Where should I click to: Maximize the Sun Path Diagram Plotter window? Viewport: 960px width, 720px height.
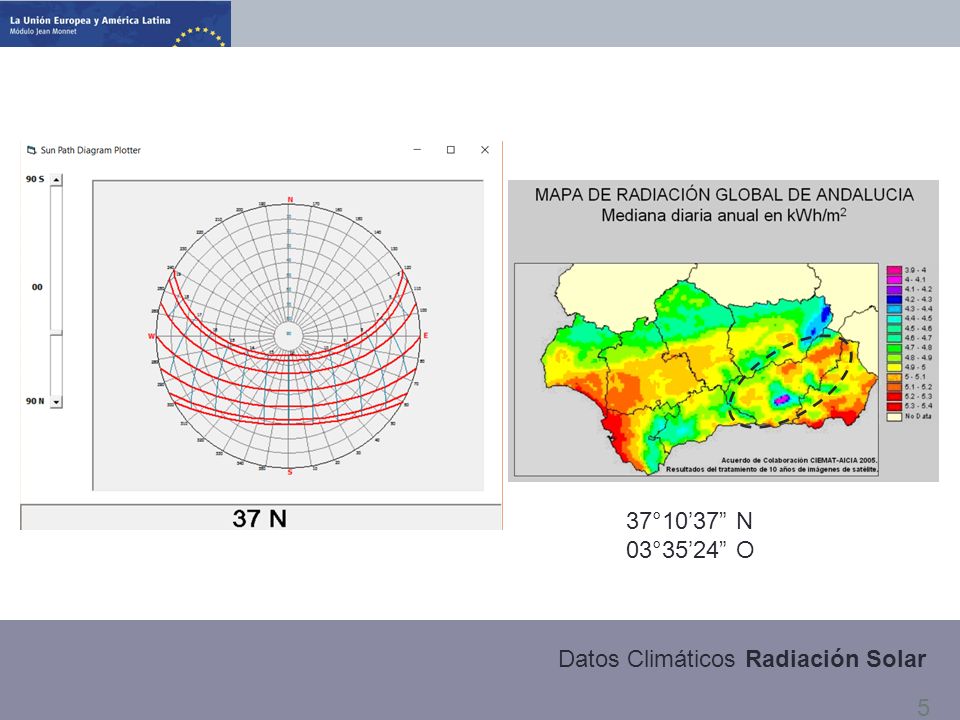451,150
